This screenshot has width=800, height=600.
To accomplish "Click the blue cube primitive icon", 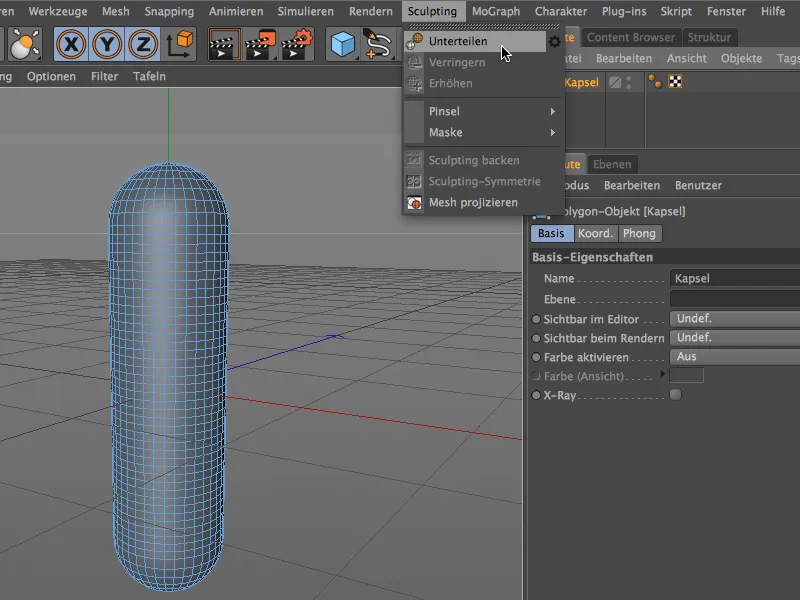I will pyautogui.click(x=342, y=44).
